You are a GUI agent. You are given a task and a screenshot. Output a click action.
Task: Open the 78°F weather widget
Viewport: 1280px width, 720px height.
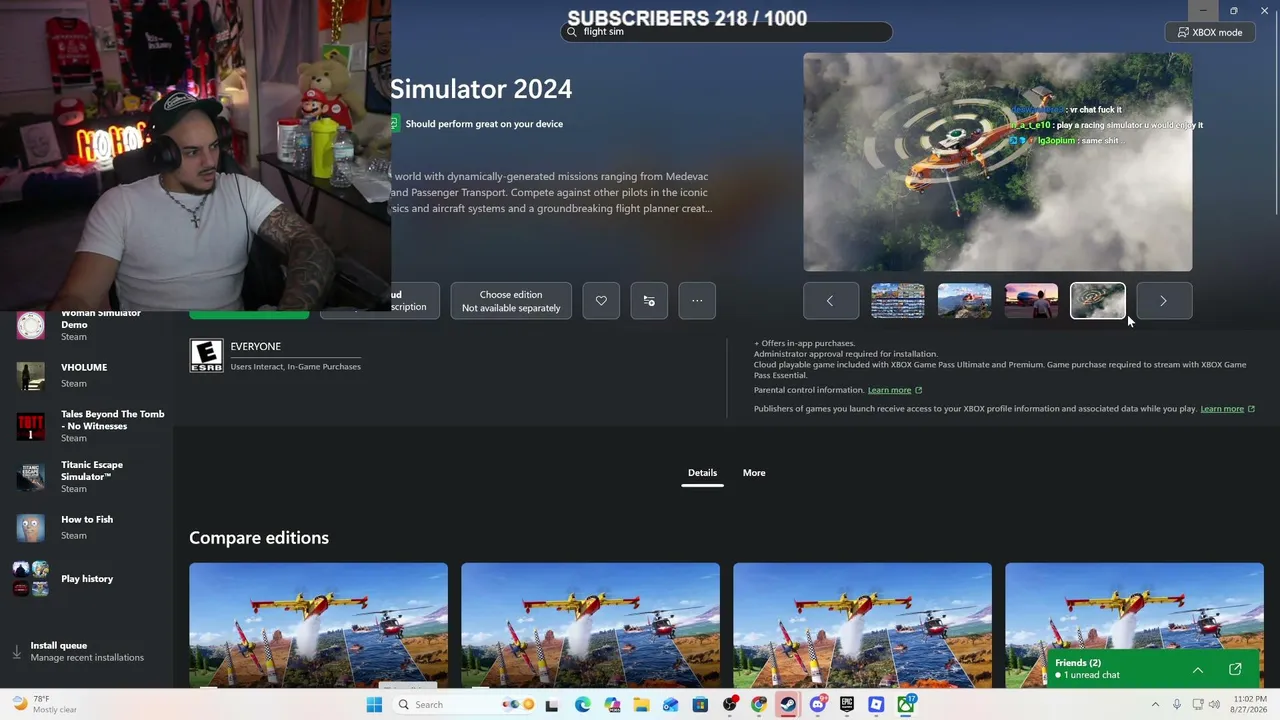click(43, 705)
